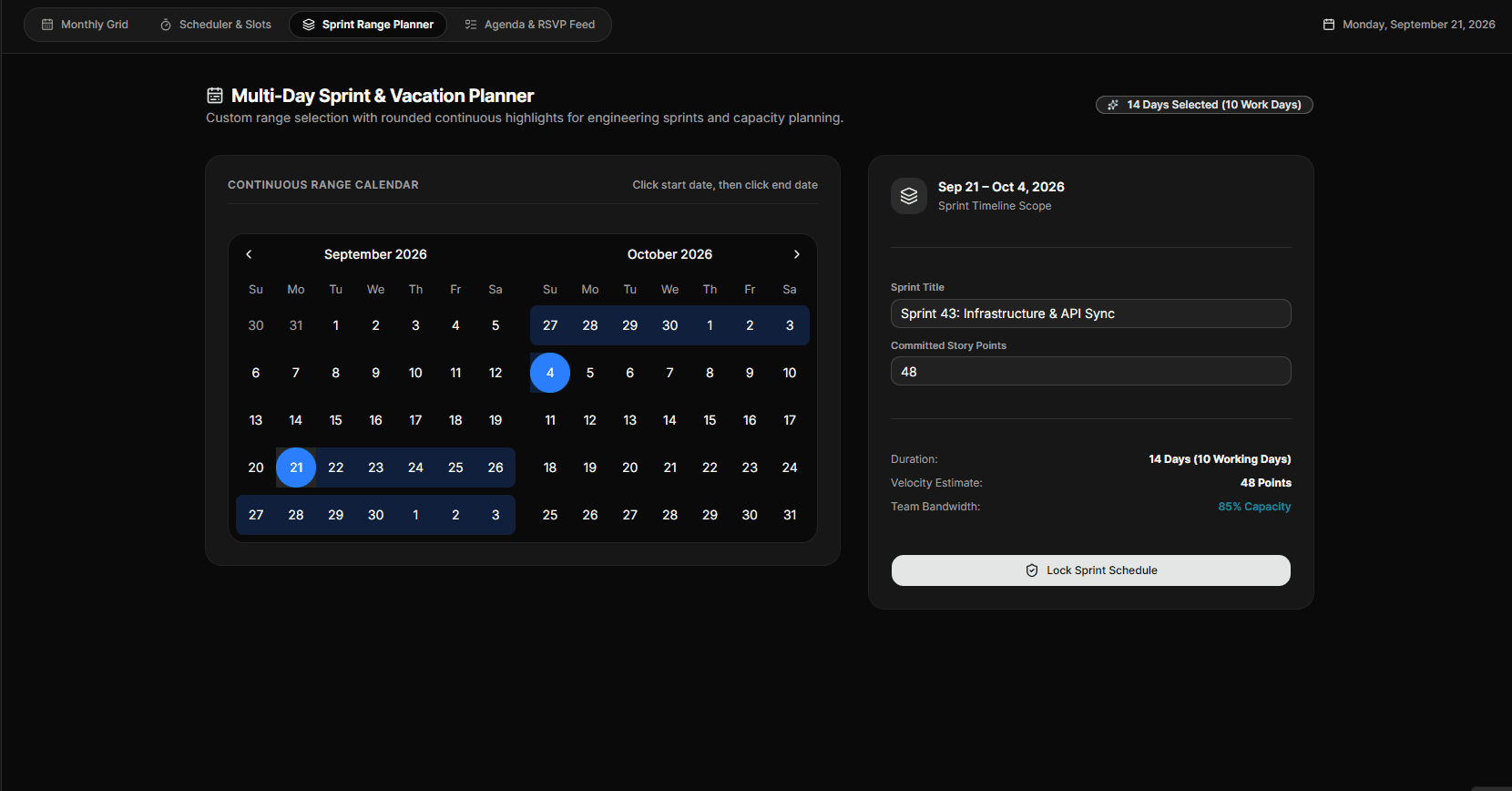1512x791 pixels.
Task: Select the highlighted October 4 end date
Action: [x=550, y=373]
